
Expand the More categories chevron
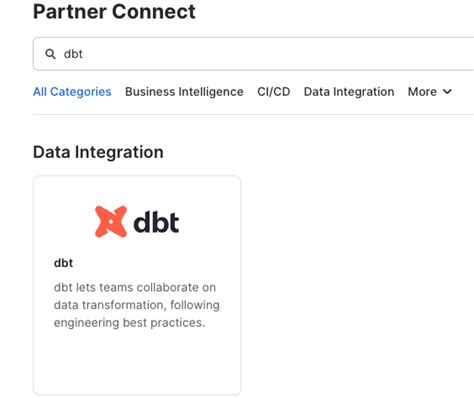click(447, 91)
